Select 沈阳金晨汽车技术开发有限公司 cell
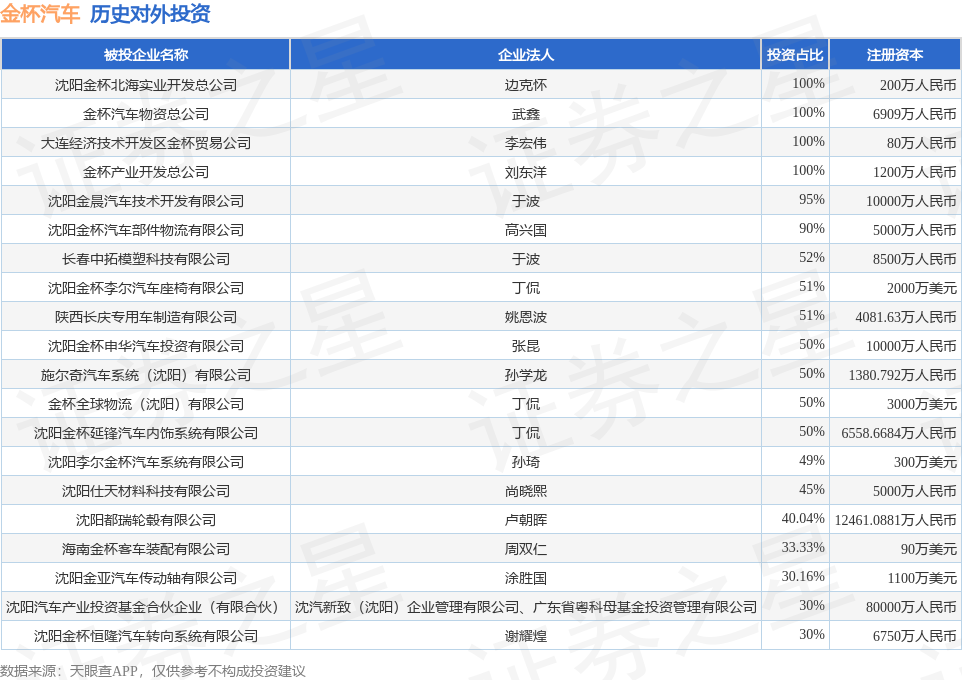This screenshot has height=680, width=962. point(145,201)
